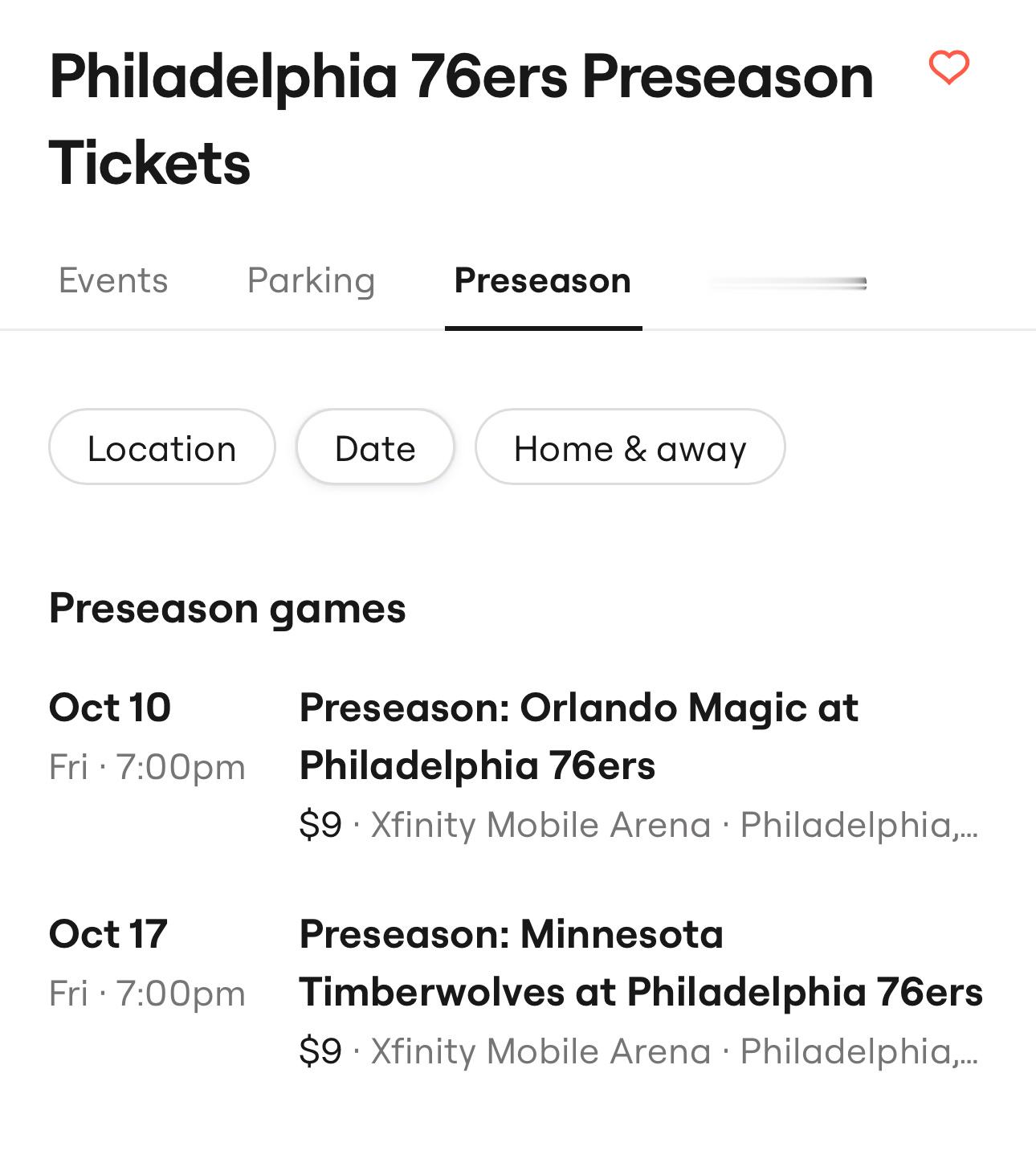
Task: Open the Minnesota Timberwolves at 76ers game
Action: click(x=641, y=963)
